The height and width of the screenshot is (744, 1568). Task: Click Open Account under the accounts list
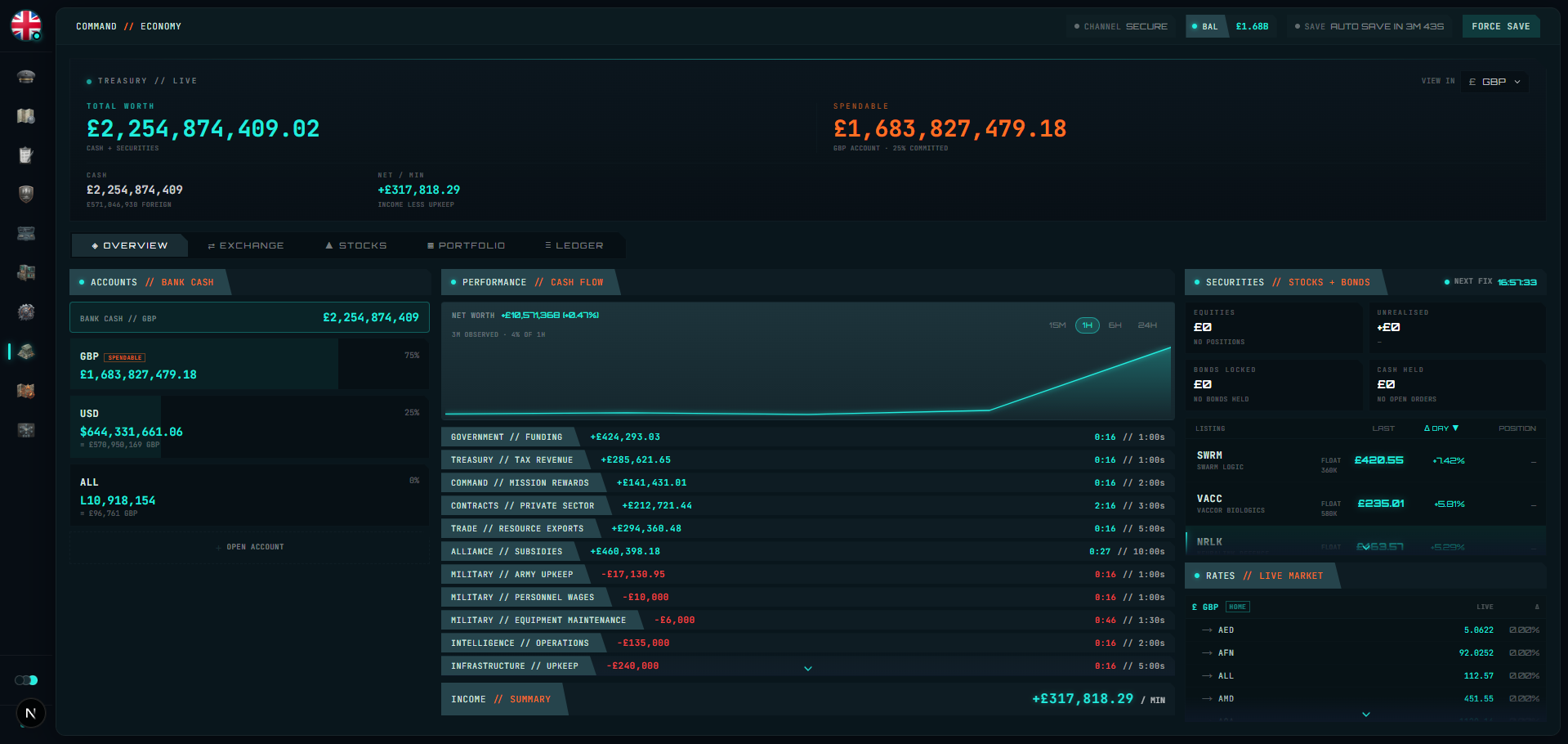250,547
